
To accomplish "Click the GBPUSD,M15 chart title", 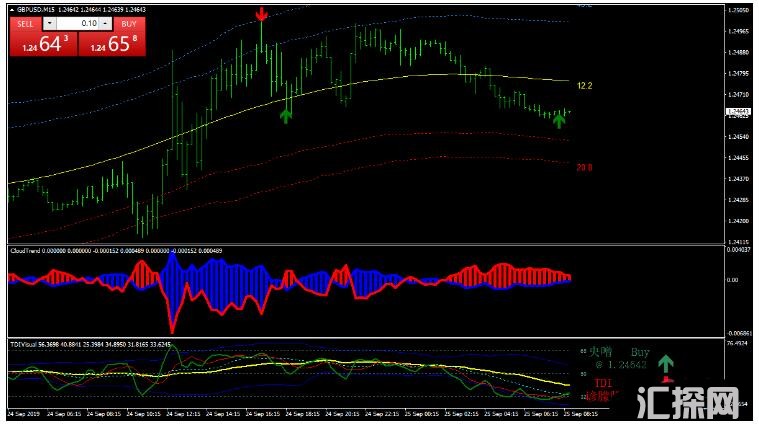I will point(36,9).
